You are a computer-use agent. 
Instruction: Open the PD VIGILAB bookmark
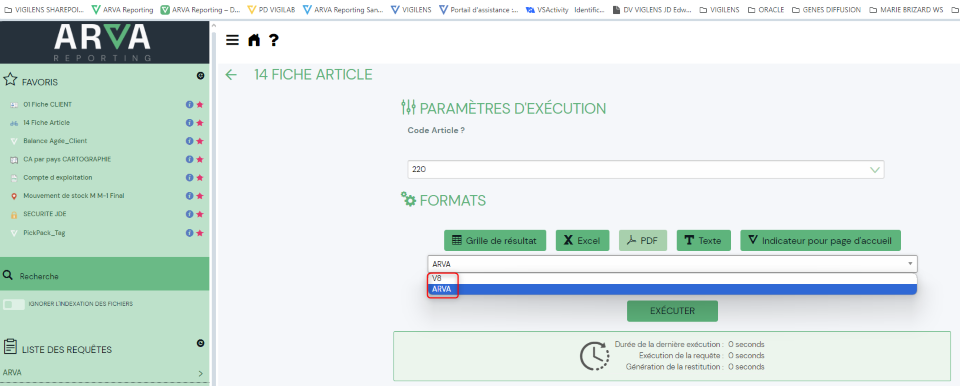(272, 10)
